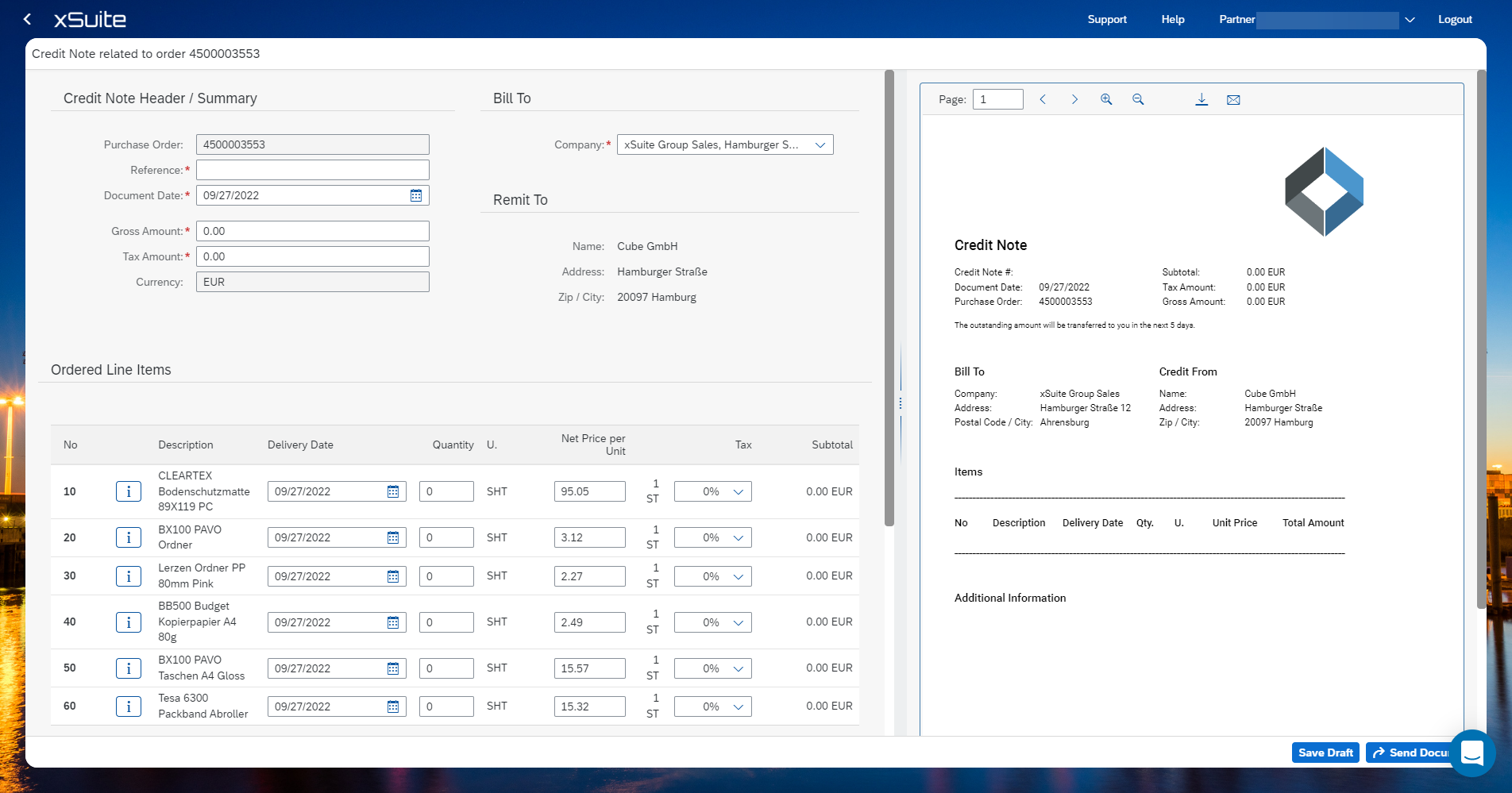Show info for item 40 Kopierpapier
The height and width of the screenshot is (793, 1512).
[129, 622]
